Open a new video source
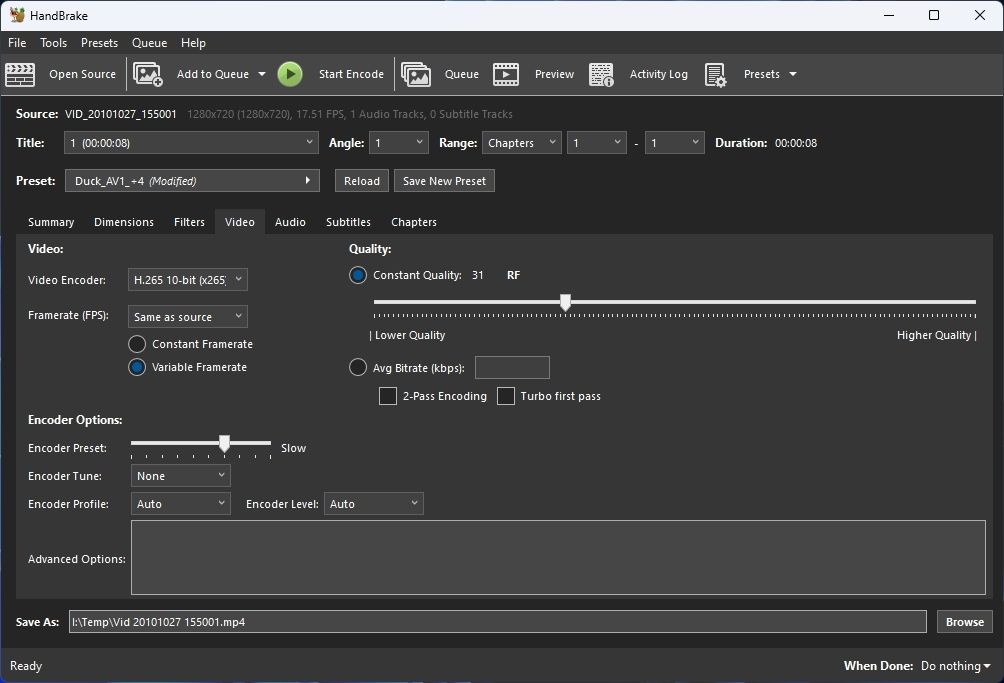 tap(68, 74)
